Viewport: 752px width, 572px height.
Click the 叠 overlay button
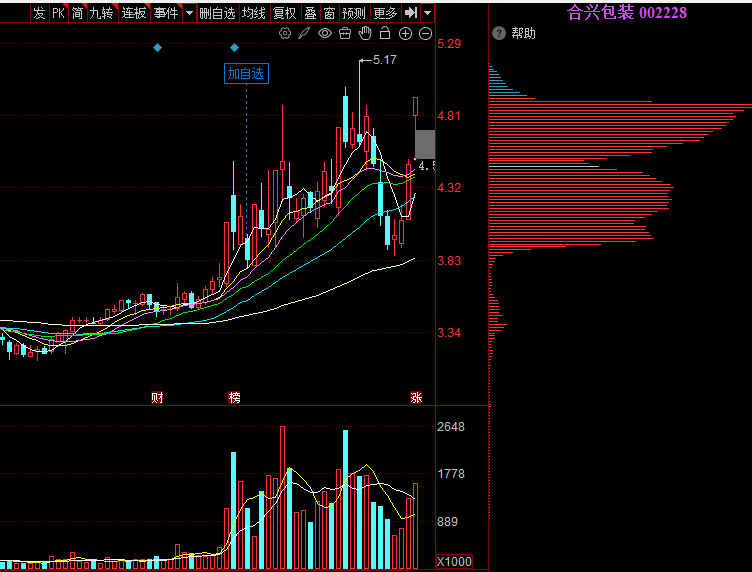310,13
